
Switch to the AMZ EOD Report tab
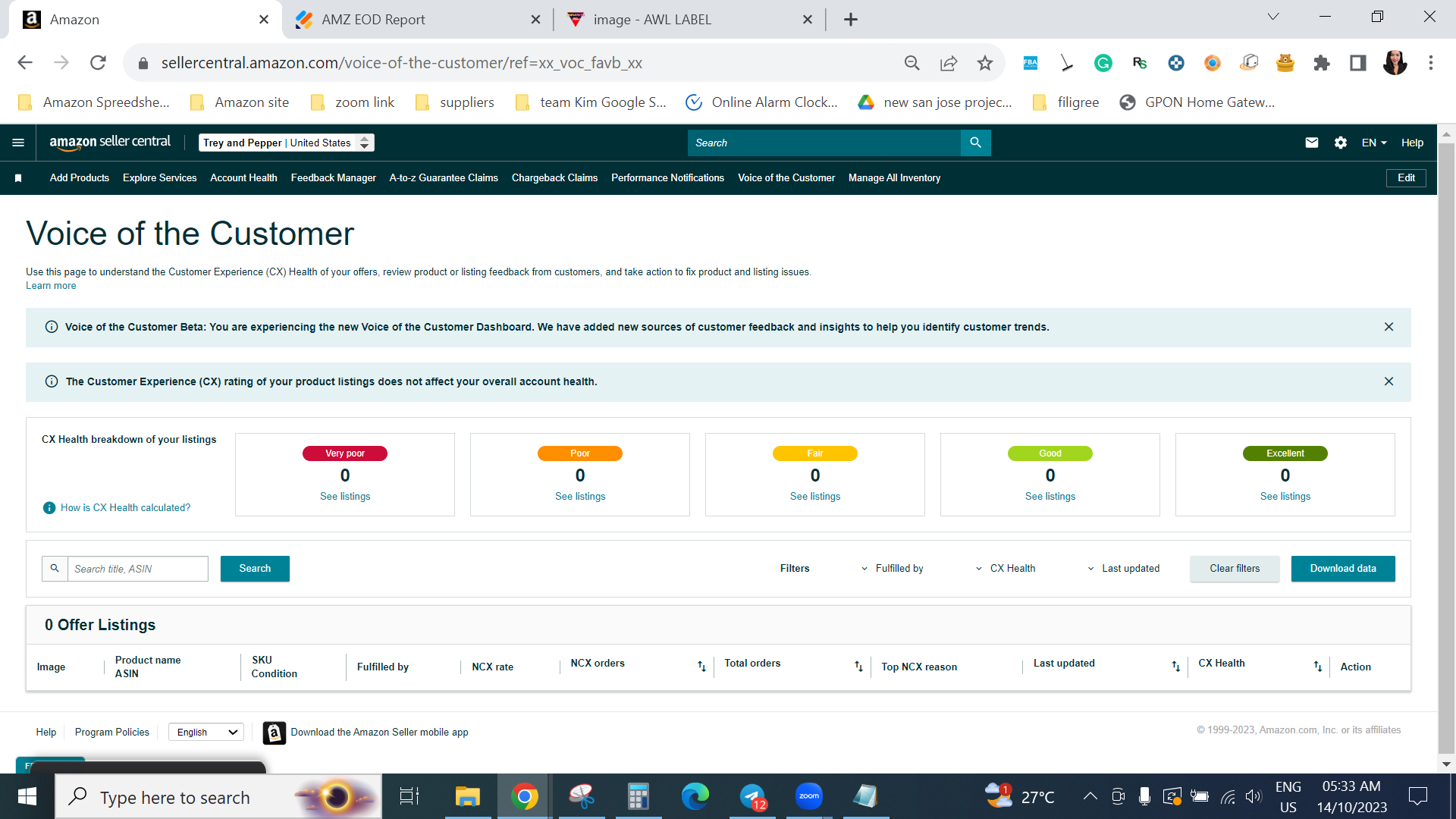coord(418,20)
